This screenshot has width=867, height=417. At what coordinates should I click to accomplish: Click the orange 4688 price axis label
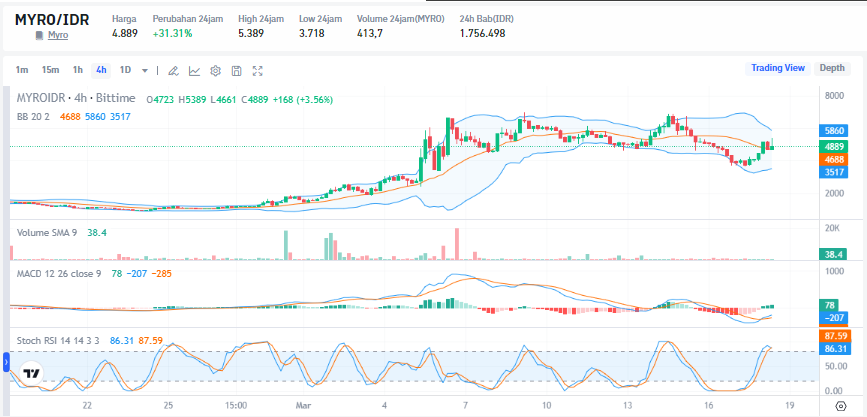[834, 159]
